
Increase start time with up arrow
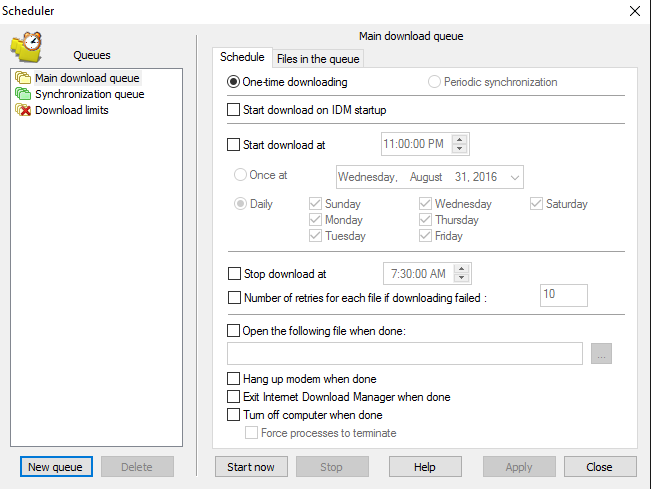[459, 139]
